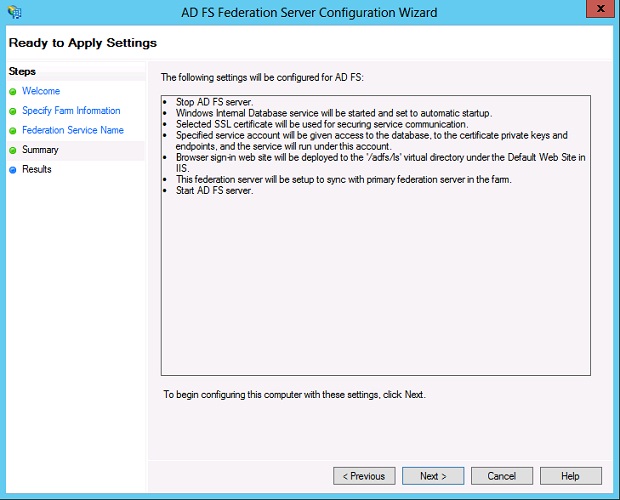Click the green dot beside Specify Farm Information
Image resolution: width=620 pixels, height=500 pixels.
[13, 111]
